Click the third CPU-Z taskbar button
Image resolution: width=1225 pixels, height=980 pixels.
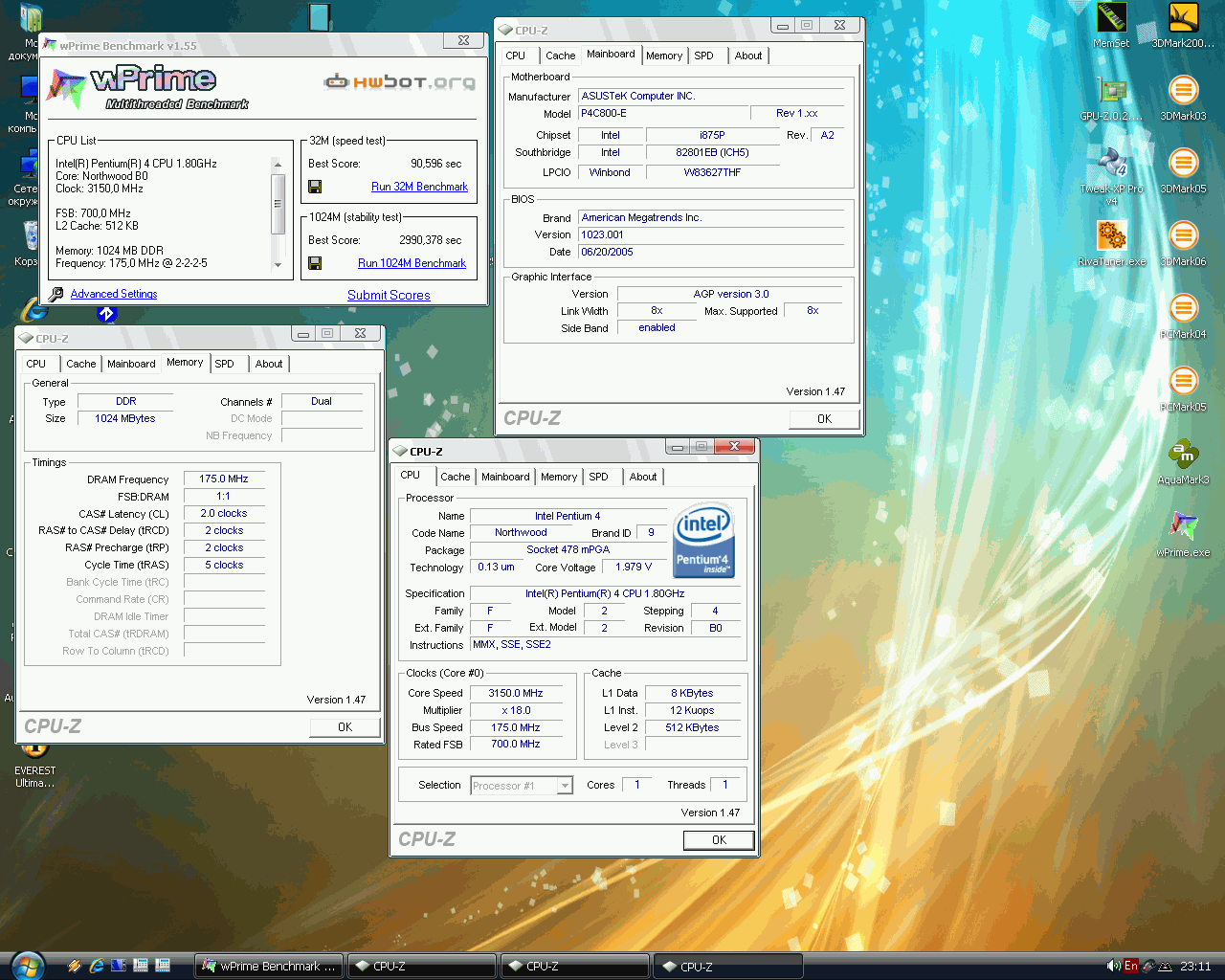click(x=728, y=967)
